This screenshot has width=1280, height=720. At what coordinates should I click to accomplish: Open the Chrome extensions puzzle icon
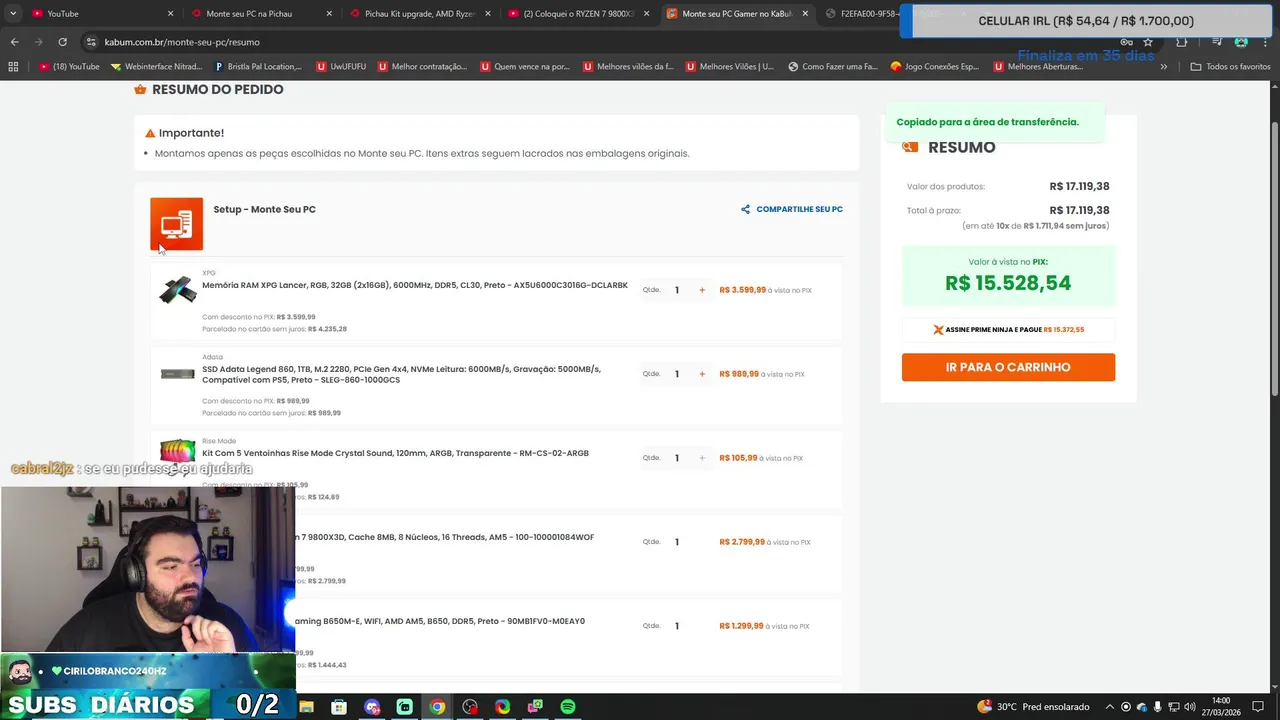[1181, 42]
